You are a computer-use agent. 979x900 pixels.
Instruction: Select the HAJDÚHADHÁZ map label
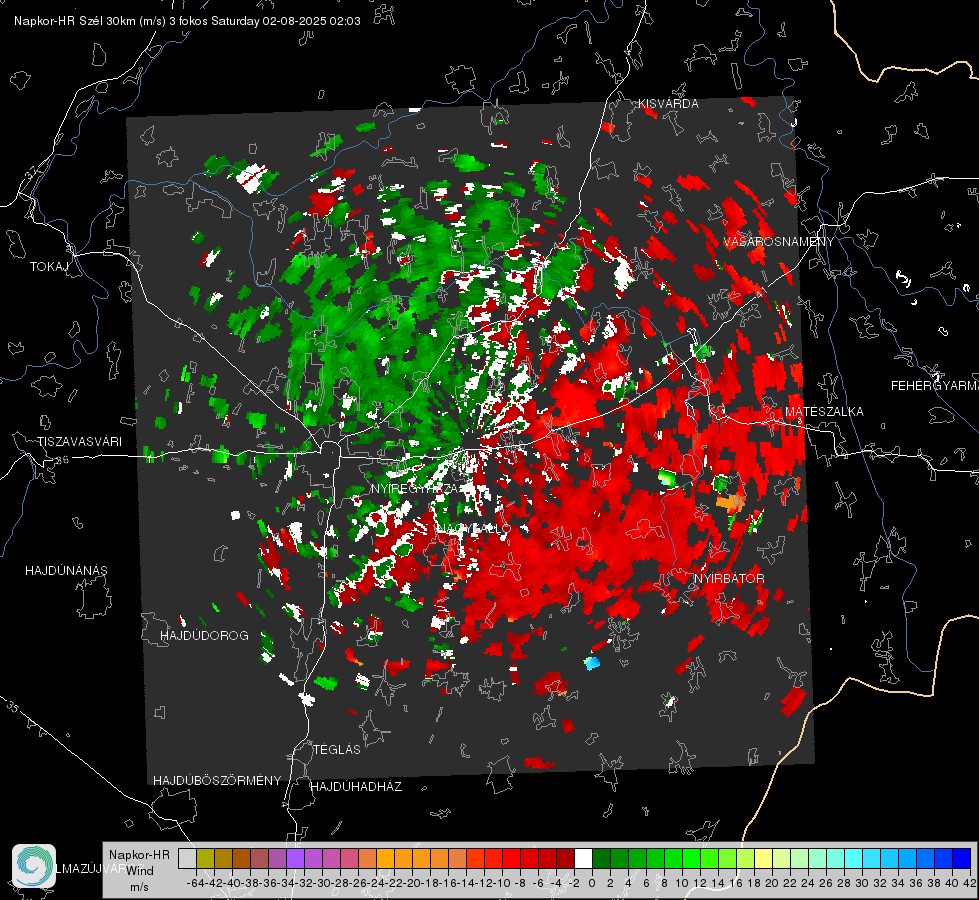coord(357,786)
